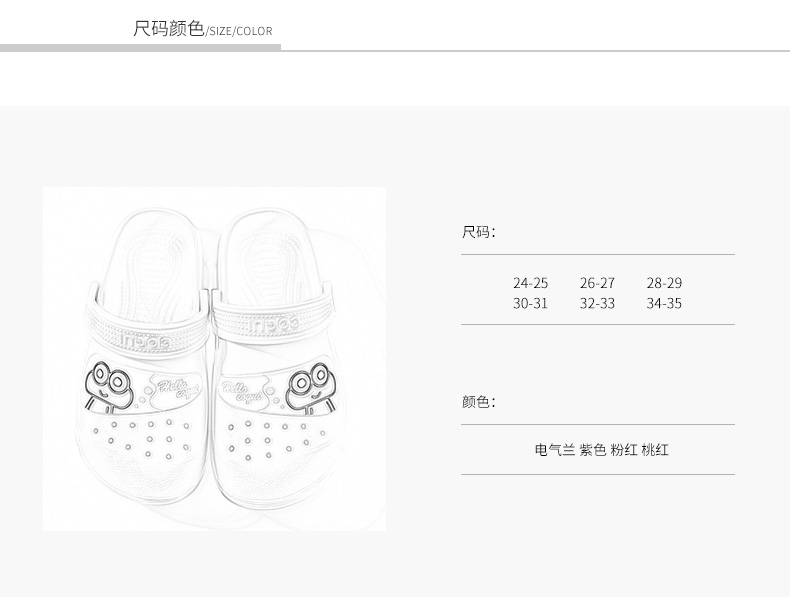Pick size 30-31

tap(530, 303)
